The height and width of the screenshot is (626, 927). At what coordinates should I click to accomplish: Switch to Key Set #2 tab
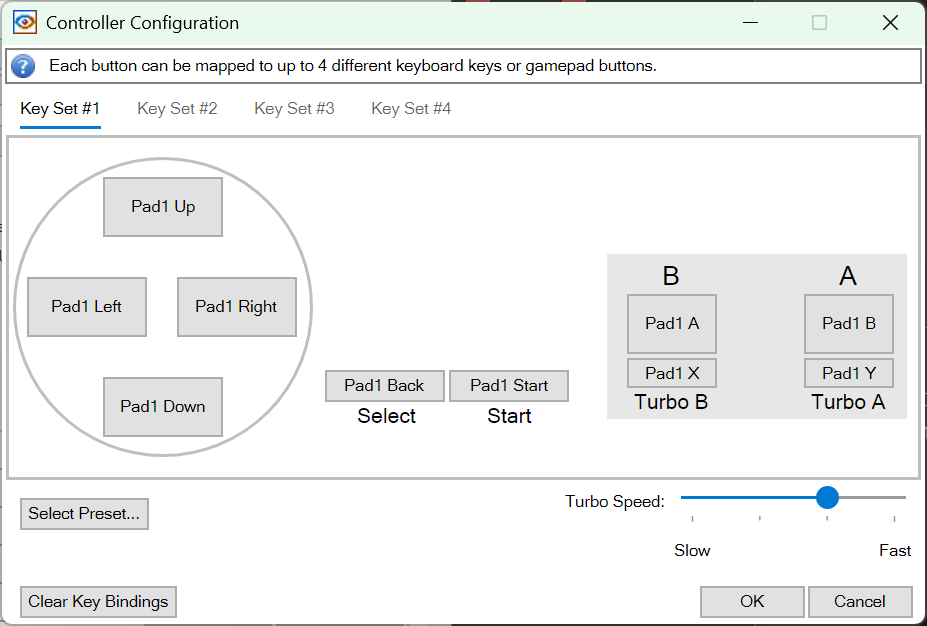tap(177, 108)
